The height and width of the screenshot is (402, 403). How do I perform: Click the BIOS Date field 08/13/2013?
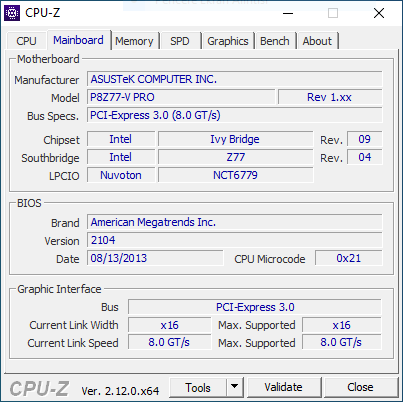[x=155, y=258]
